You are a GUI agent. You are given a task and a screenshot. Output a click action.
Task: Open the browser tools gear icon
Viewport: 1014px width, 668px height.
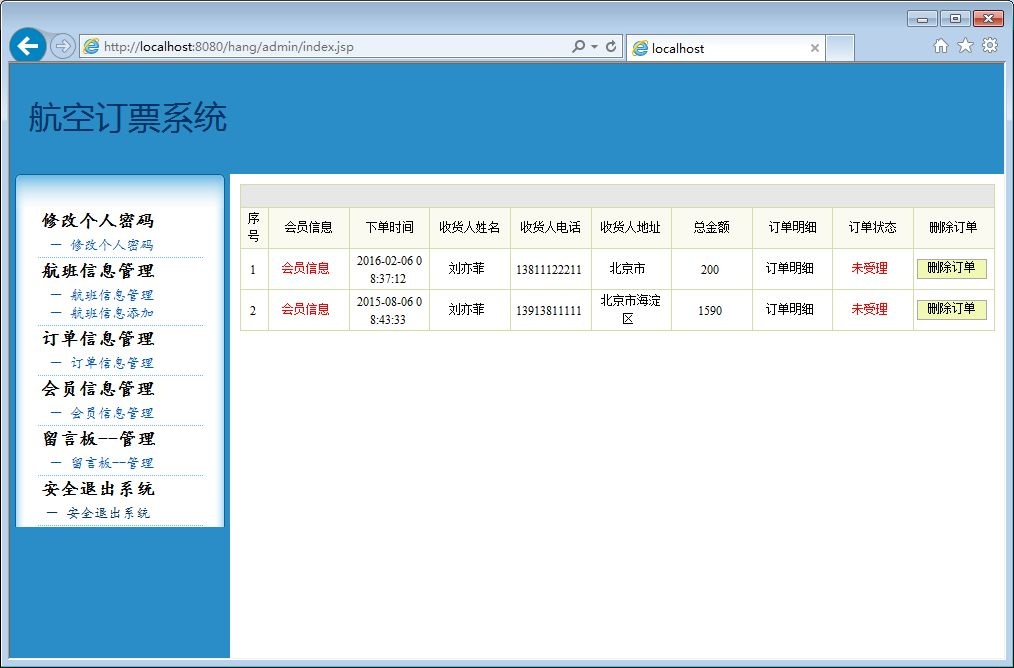click(990, 45)
